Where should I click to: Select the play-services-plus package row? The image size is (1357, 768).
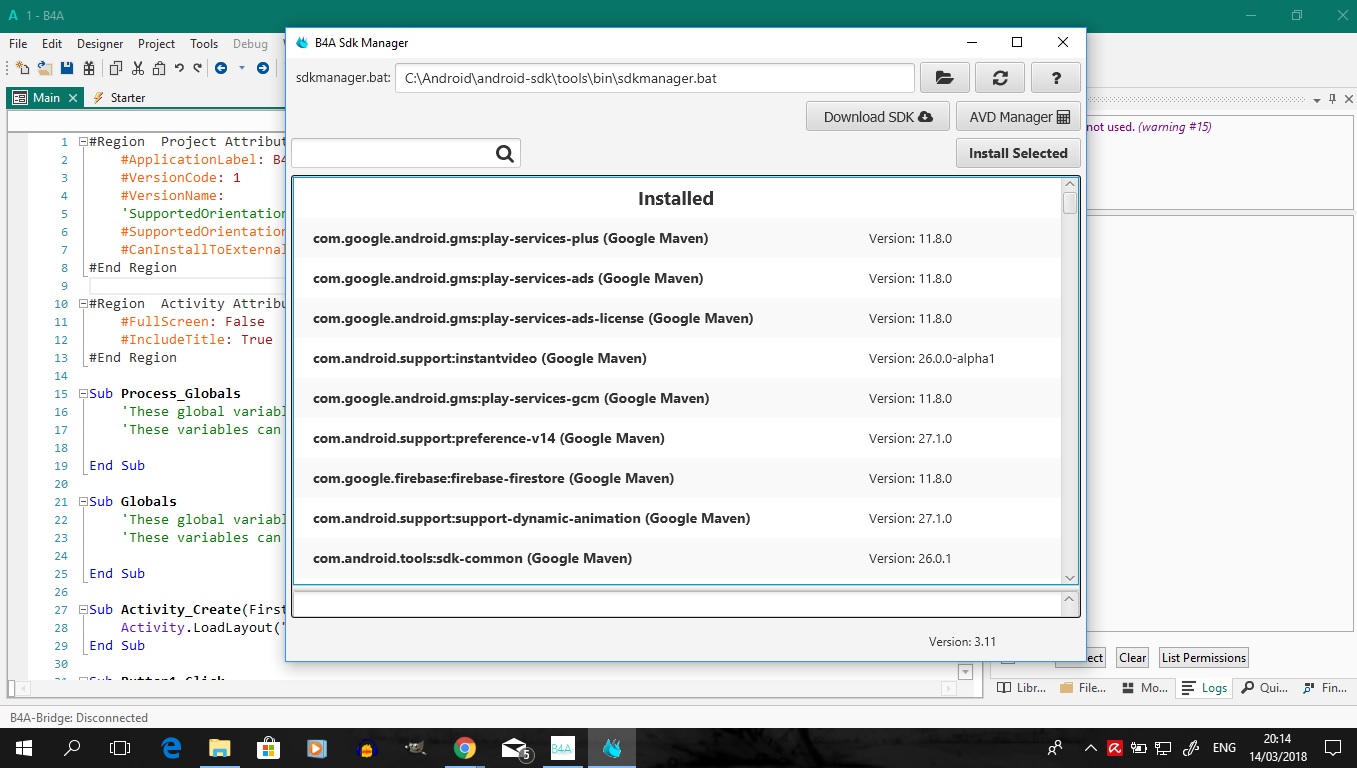[x=677, y=238]
